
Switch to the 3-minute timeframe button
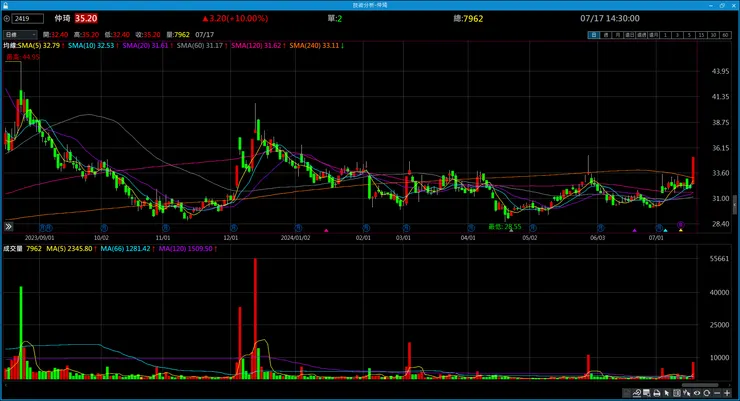[677, 35]
